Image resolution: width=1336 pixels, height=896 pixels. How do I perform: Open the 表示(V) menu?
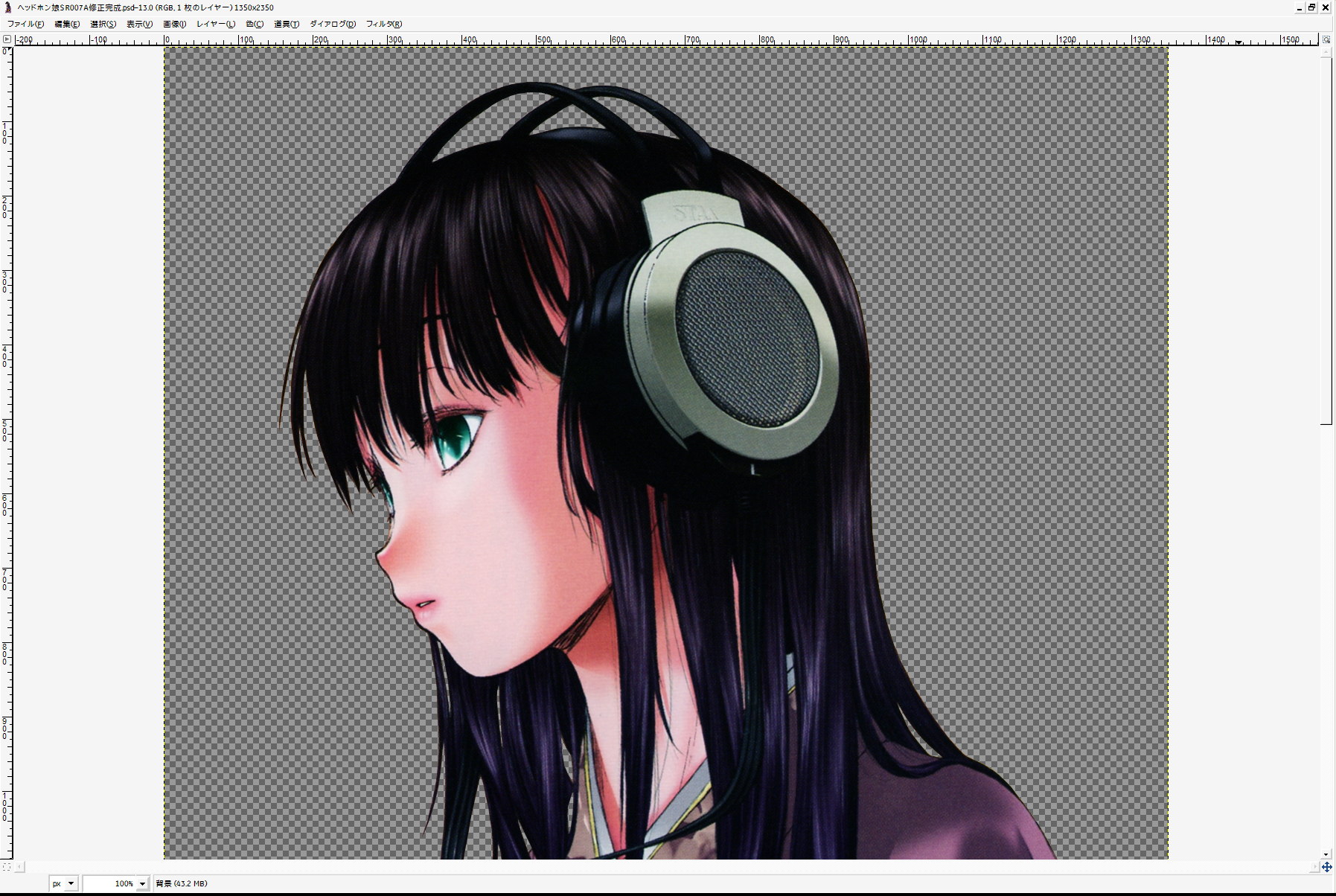pos(139,24)
